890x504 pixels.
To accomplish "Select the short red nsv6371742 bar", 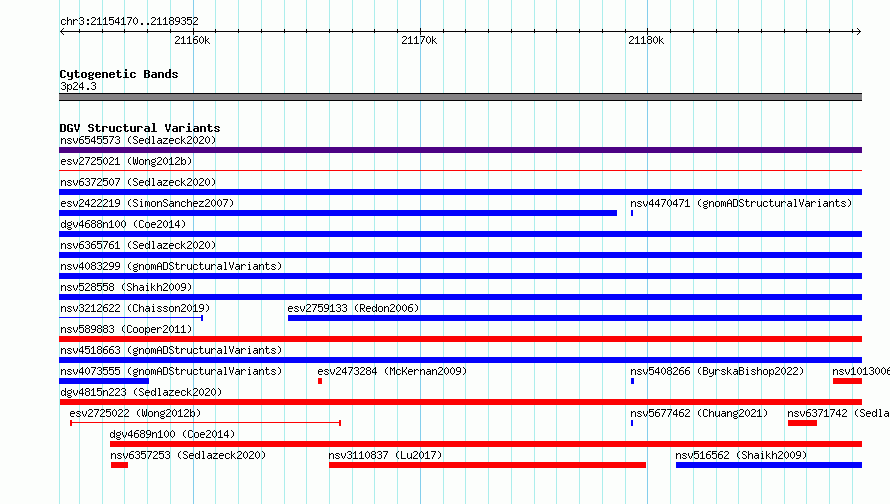I will 802,423.
